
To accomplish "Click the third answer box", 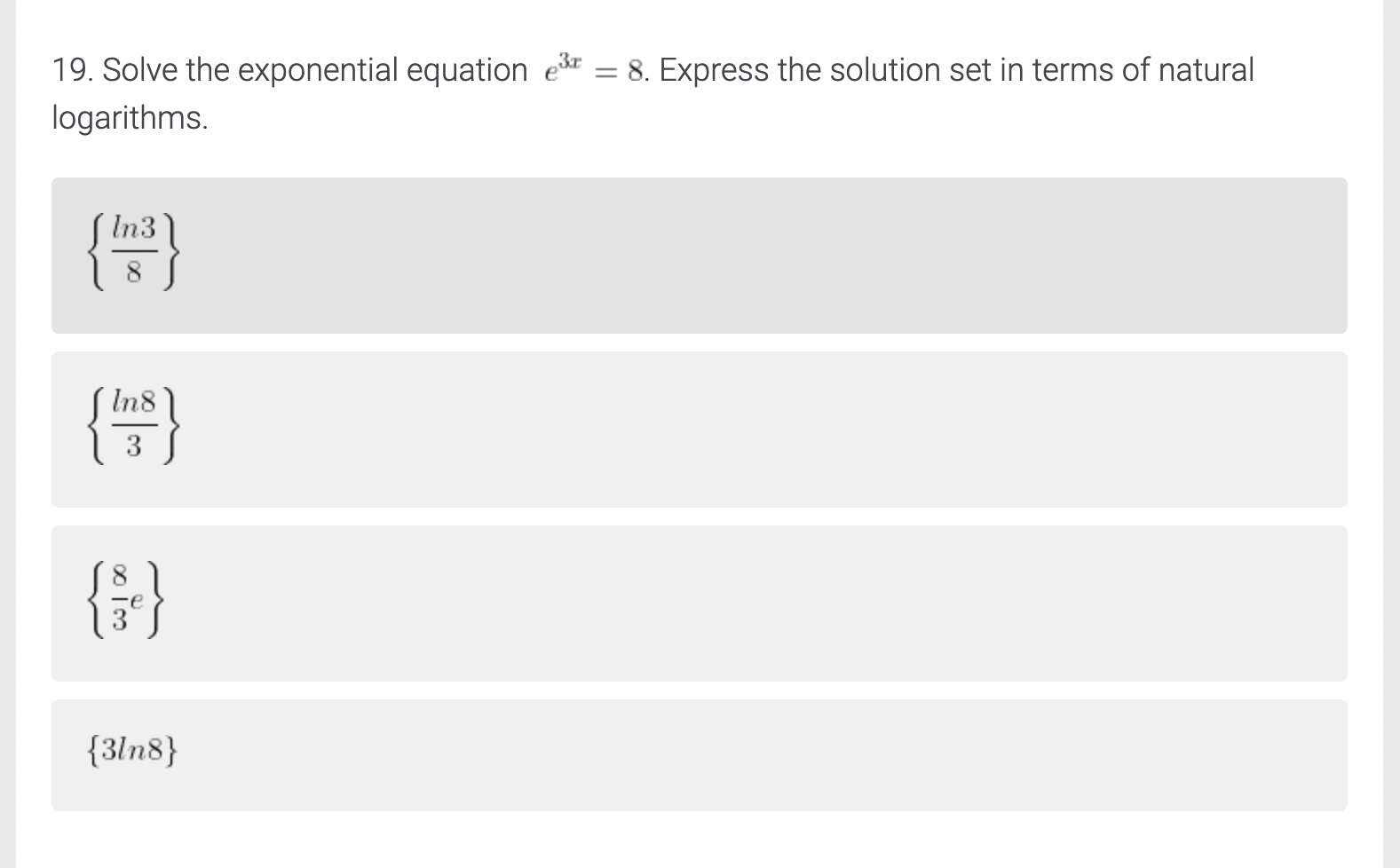I will (700, 600).
